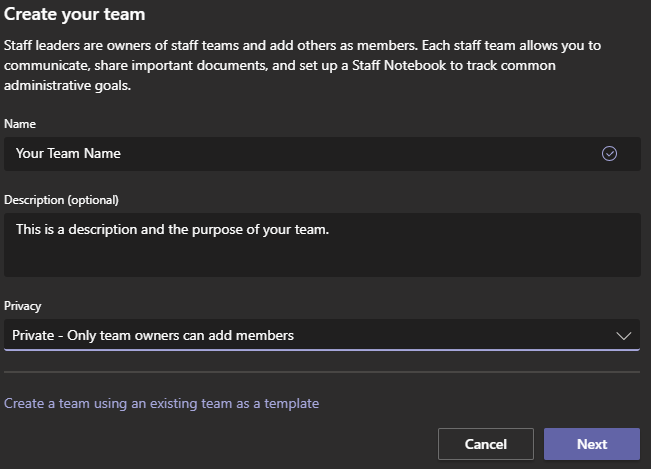This screenshot has width=651, height=469.
Task: Focus the Your Team Name field
Action: (x=300, y=153)
